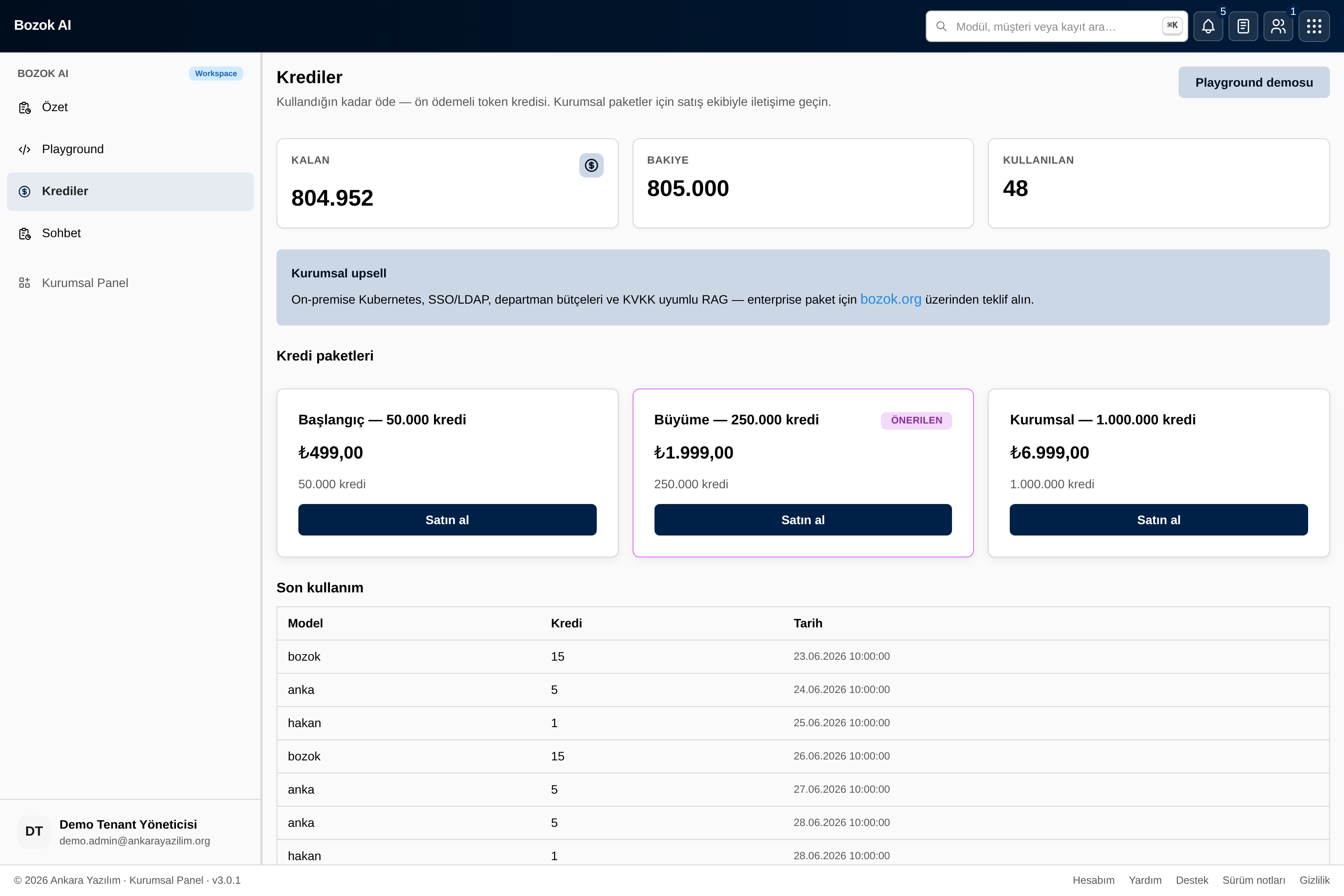Select Krediler in sidebar
Image resolution: width=1344 pixels, height=896 pixels.
coord(130,192)
